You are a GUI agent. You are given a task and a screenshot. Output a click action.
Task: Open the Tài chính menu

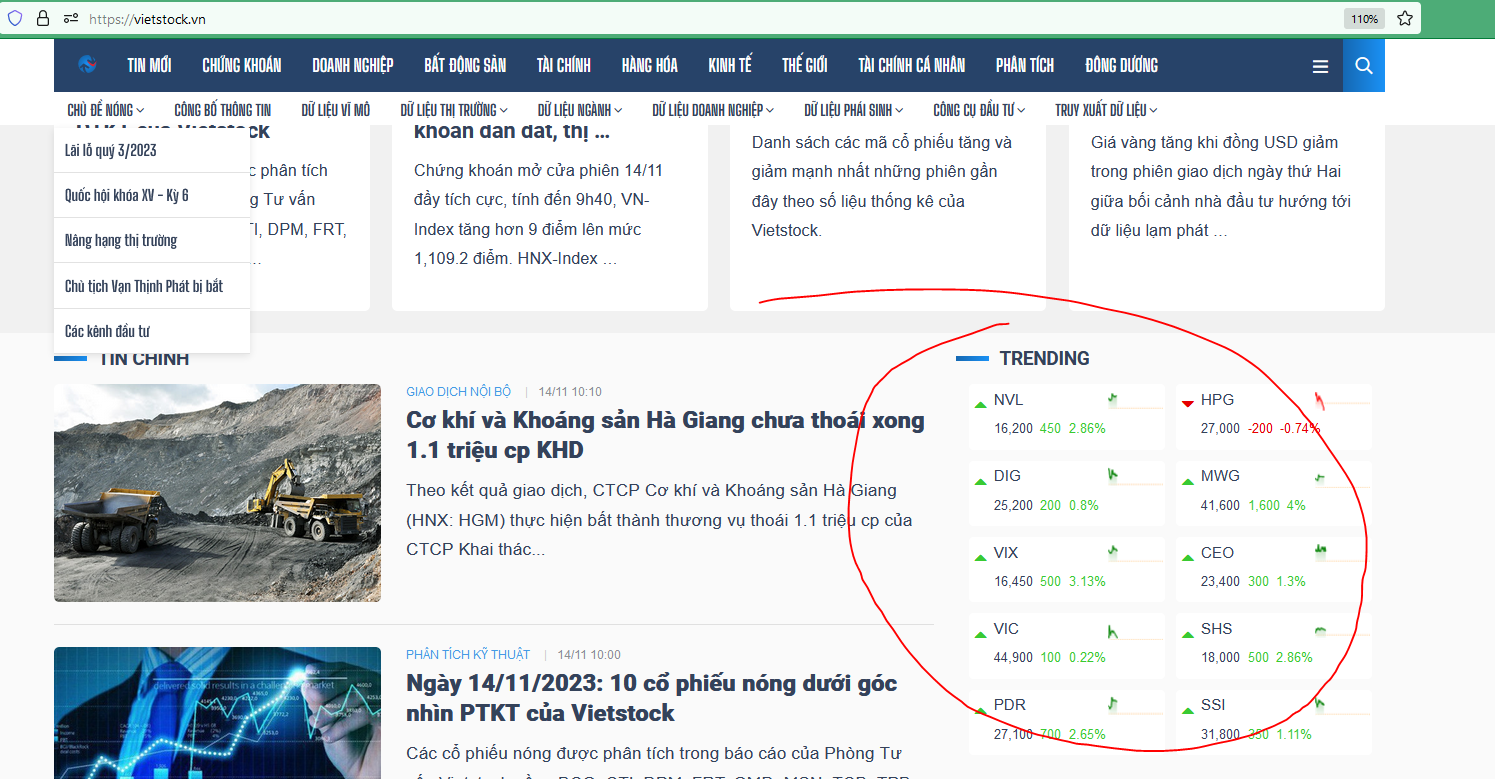[564, 66]
